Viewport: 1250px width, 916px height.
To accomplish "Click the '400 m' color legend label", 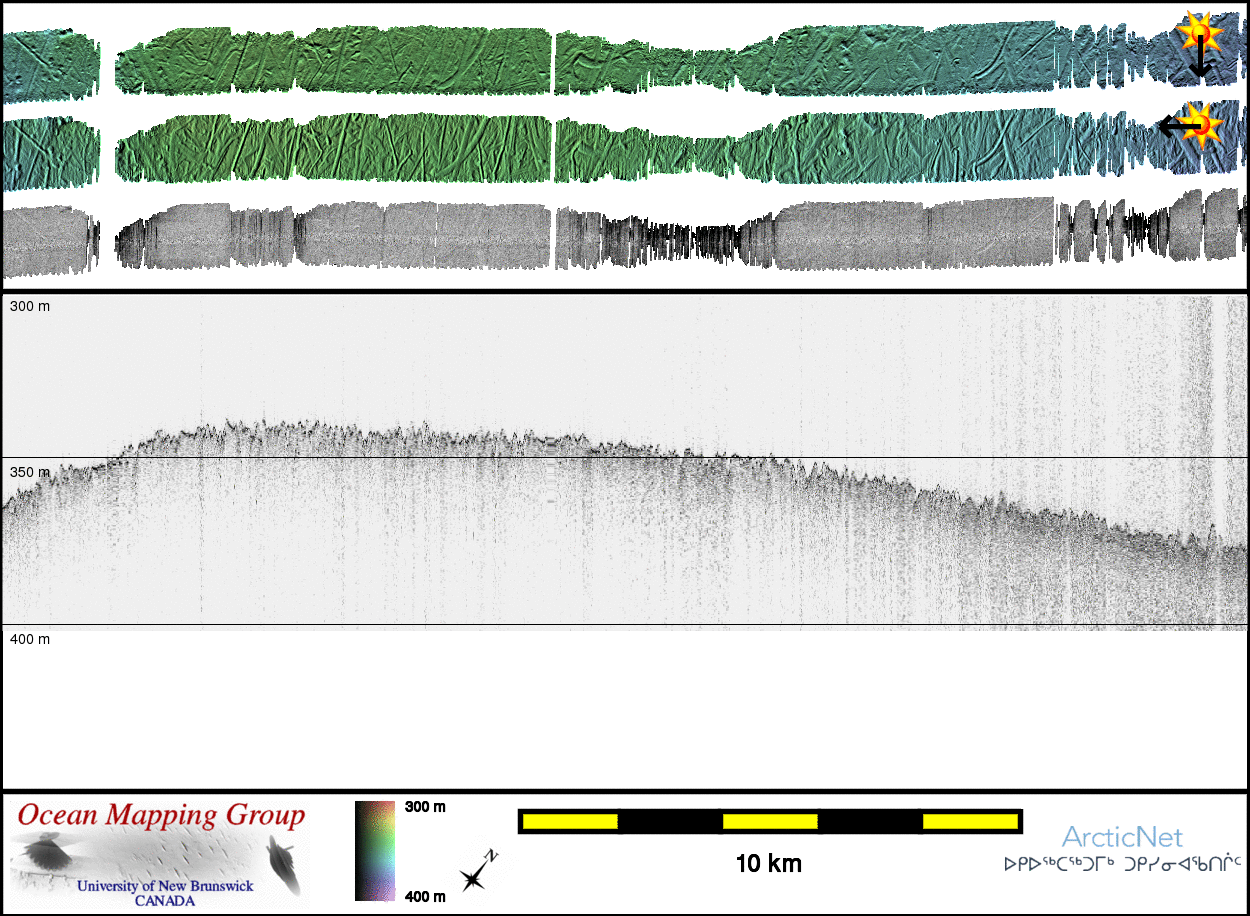I will pyautogui.click(x=425, y=896).
